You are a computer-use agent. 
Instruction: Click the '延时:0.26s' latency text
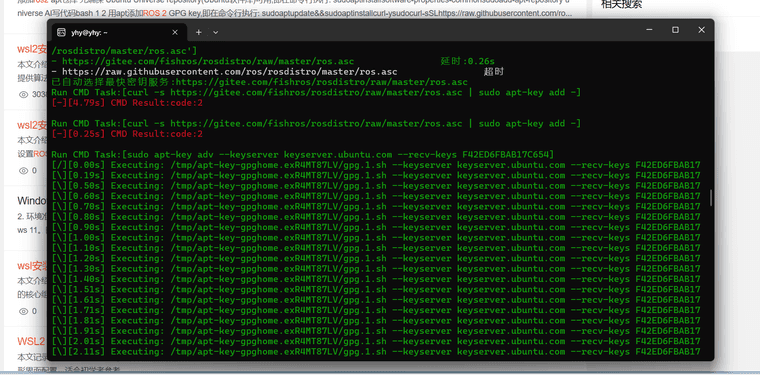(x=467, y=62)
